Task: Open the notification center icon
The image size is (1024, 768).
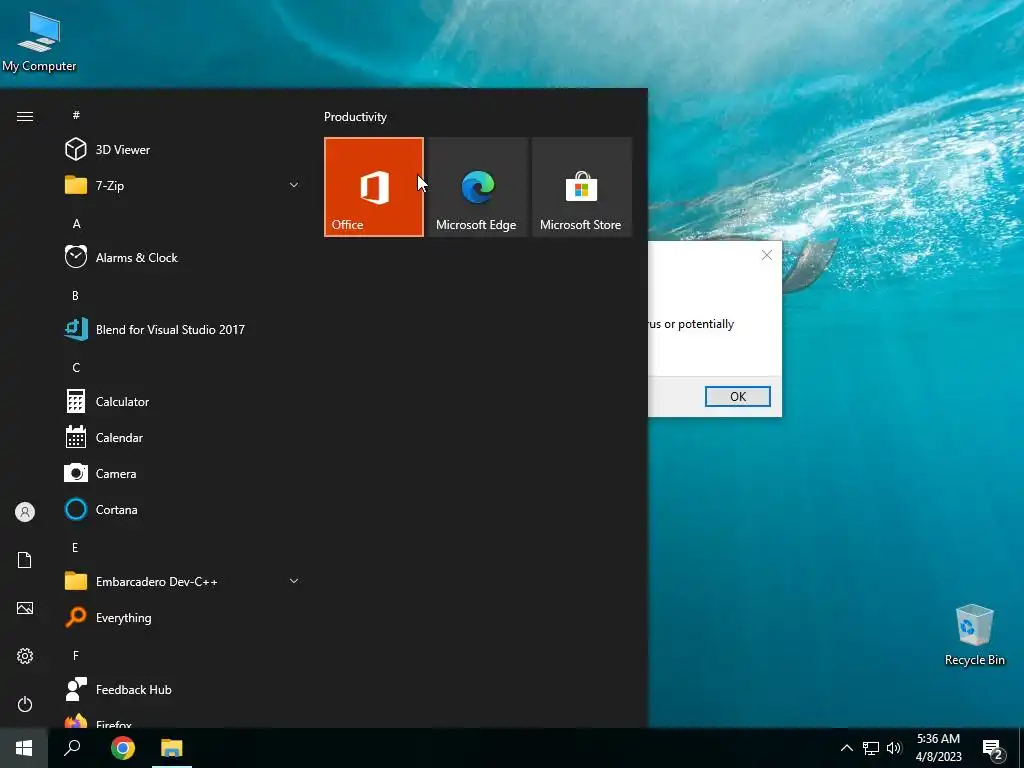Action: (x=993, y=750)
